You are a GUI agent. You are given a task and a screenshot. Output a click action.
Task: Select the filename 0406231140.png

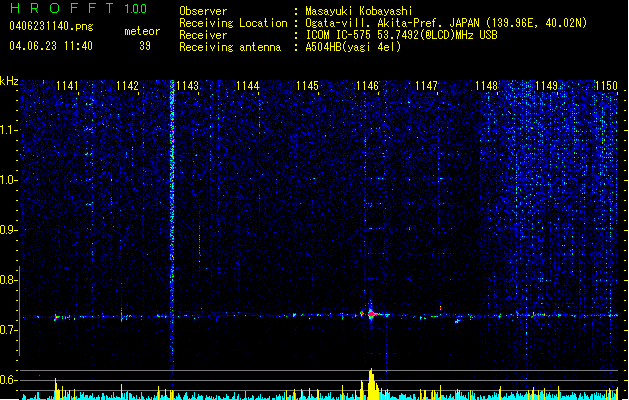click(51, 26)
